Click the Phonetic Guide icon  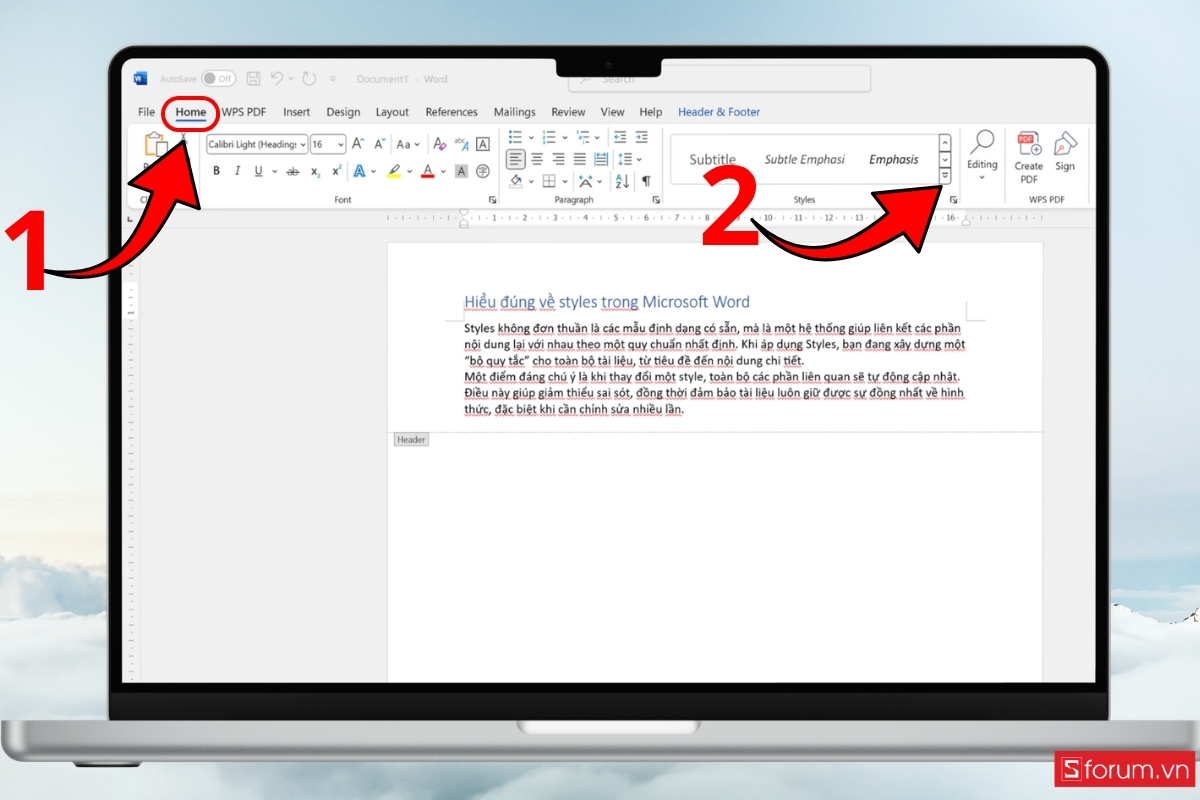click(x=461, y=144)
